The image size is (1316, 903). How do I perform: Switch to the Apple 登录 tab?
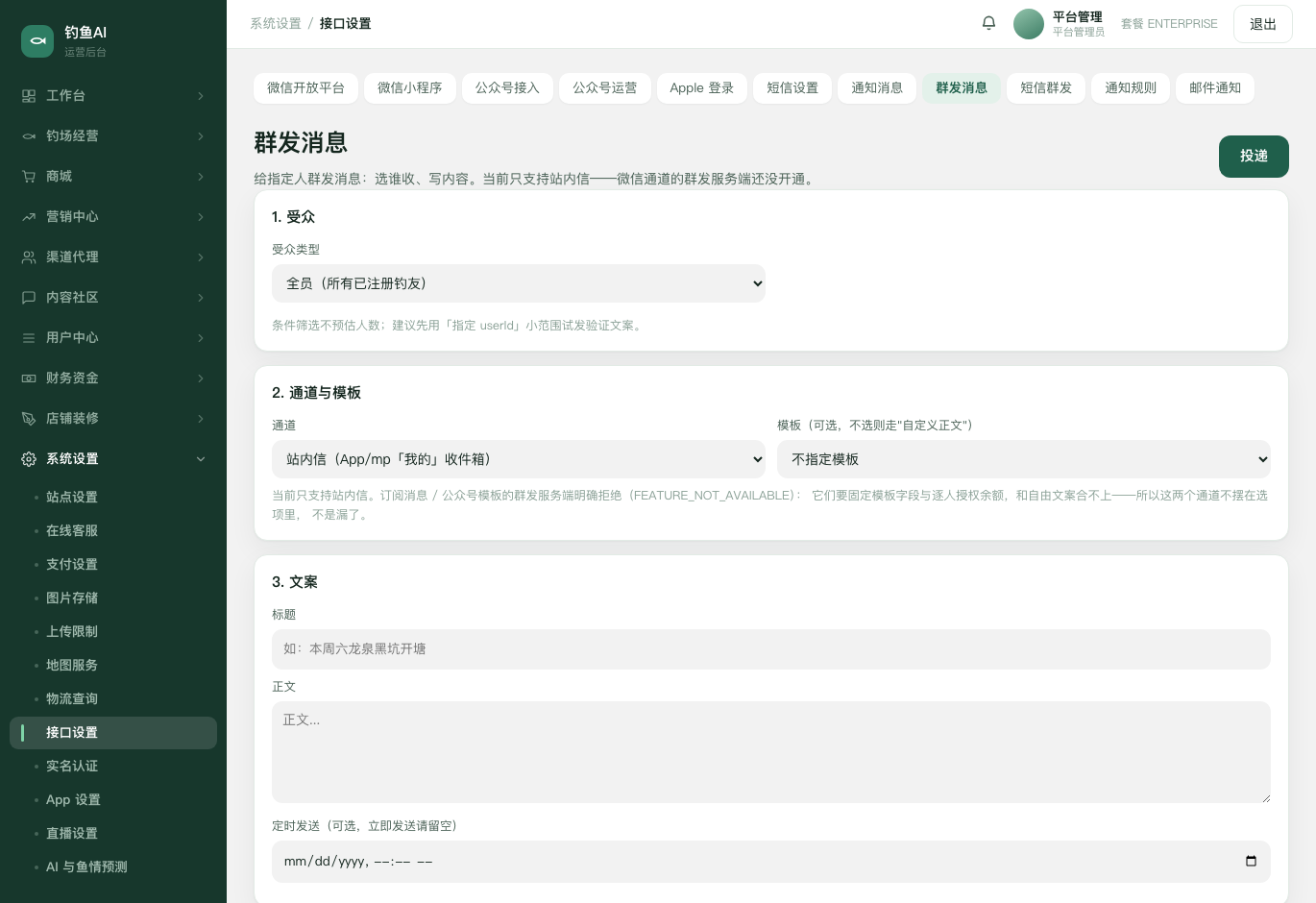pyautogui.click(x=702, y=88)
